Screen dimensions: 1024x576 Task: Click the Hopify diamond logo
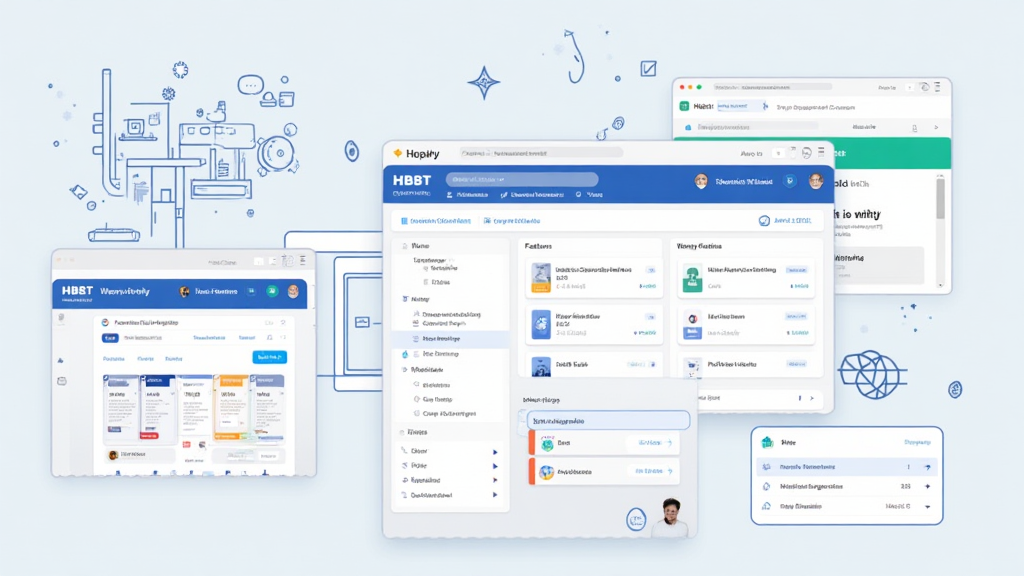point(397,153)
